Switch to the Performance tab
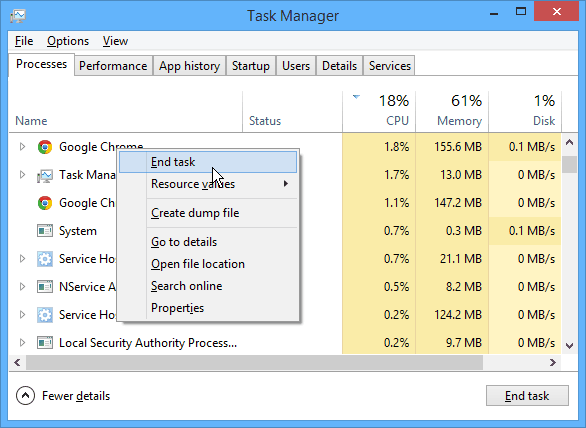The width and height of the screenshot is (586, 428). pos(113,66)
